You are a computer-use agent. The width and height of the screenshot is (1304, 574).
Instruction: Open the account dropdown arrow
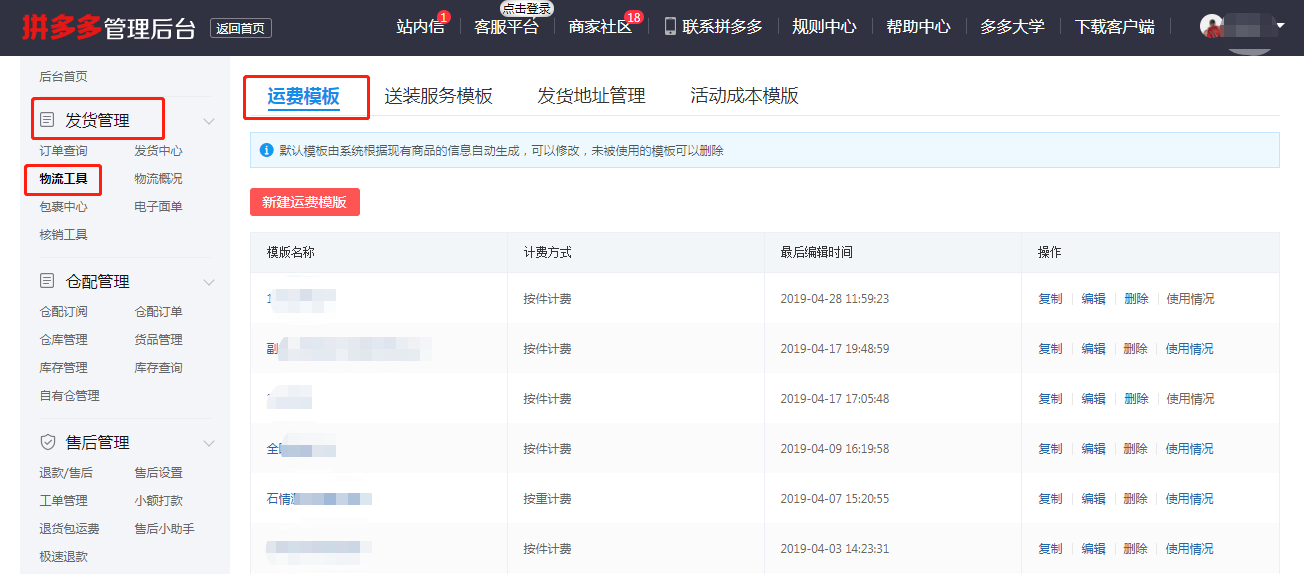coord(1280,25)
